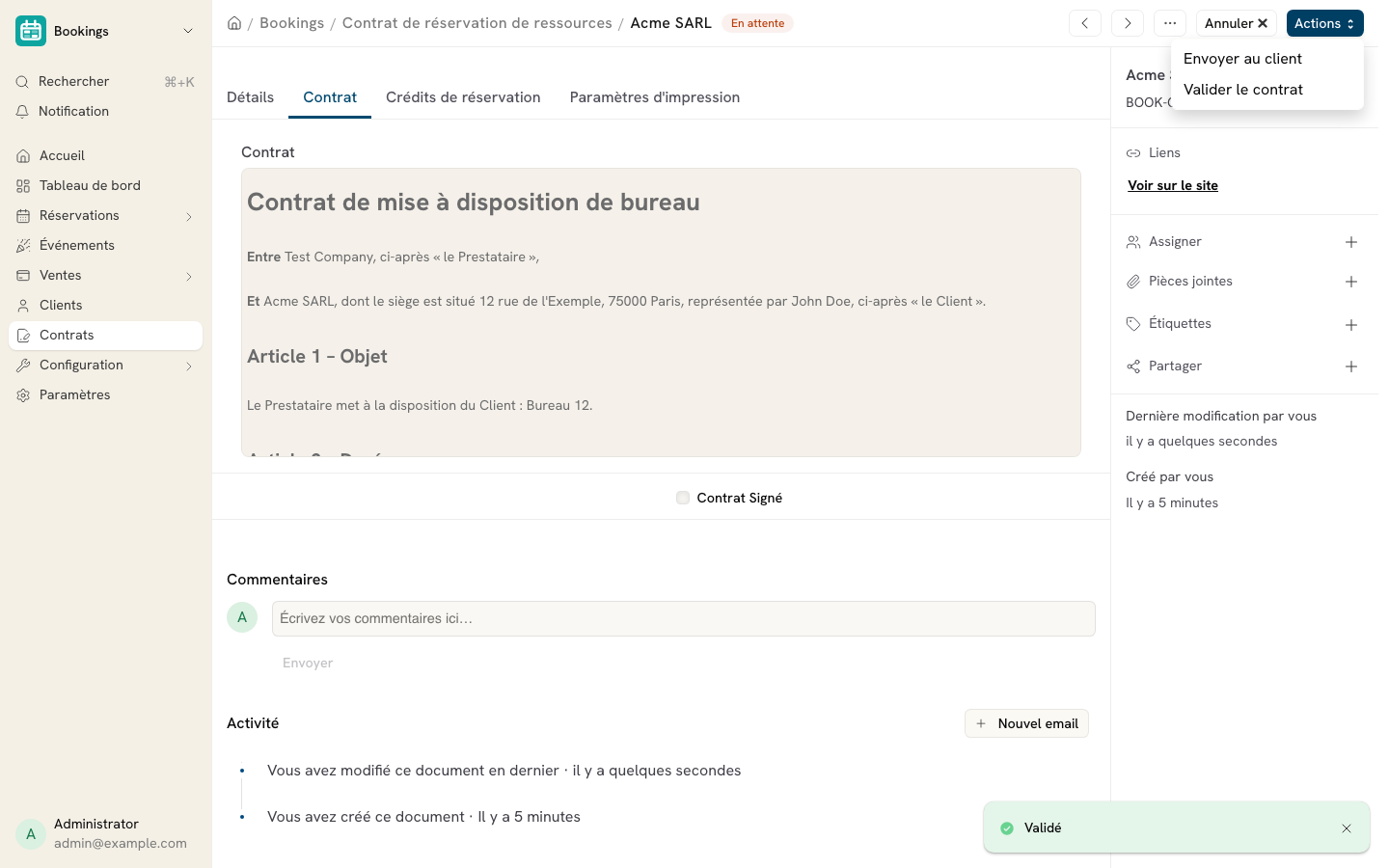Go to the next document arrow
1389x868 pixels.
1128,23
